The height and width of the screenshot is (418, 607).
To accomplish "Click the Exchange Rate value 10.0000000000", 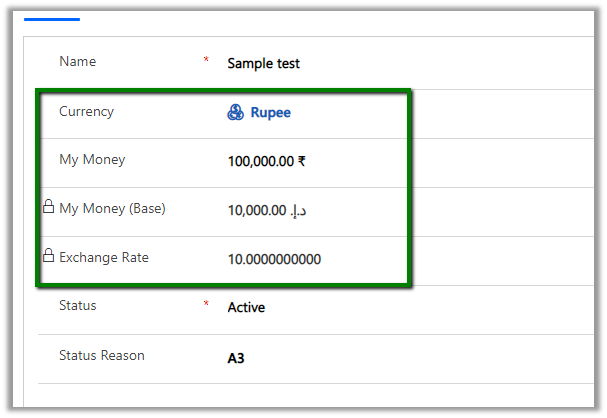I will (x=274, y=259).
